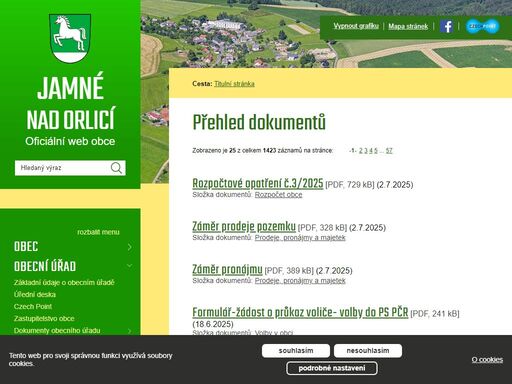Image resolution: width=512 pixels, height=384 pixels.
Task: Click the white horse coat of arms logo
Action: [x=70, y=38]
